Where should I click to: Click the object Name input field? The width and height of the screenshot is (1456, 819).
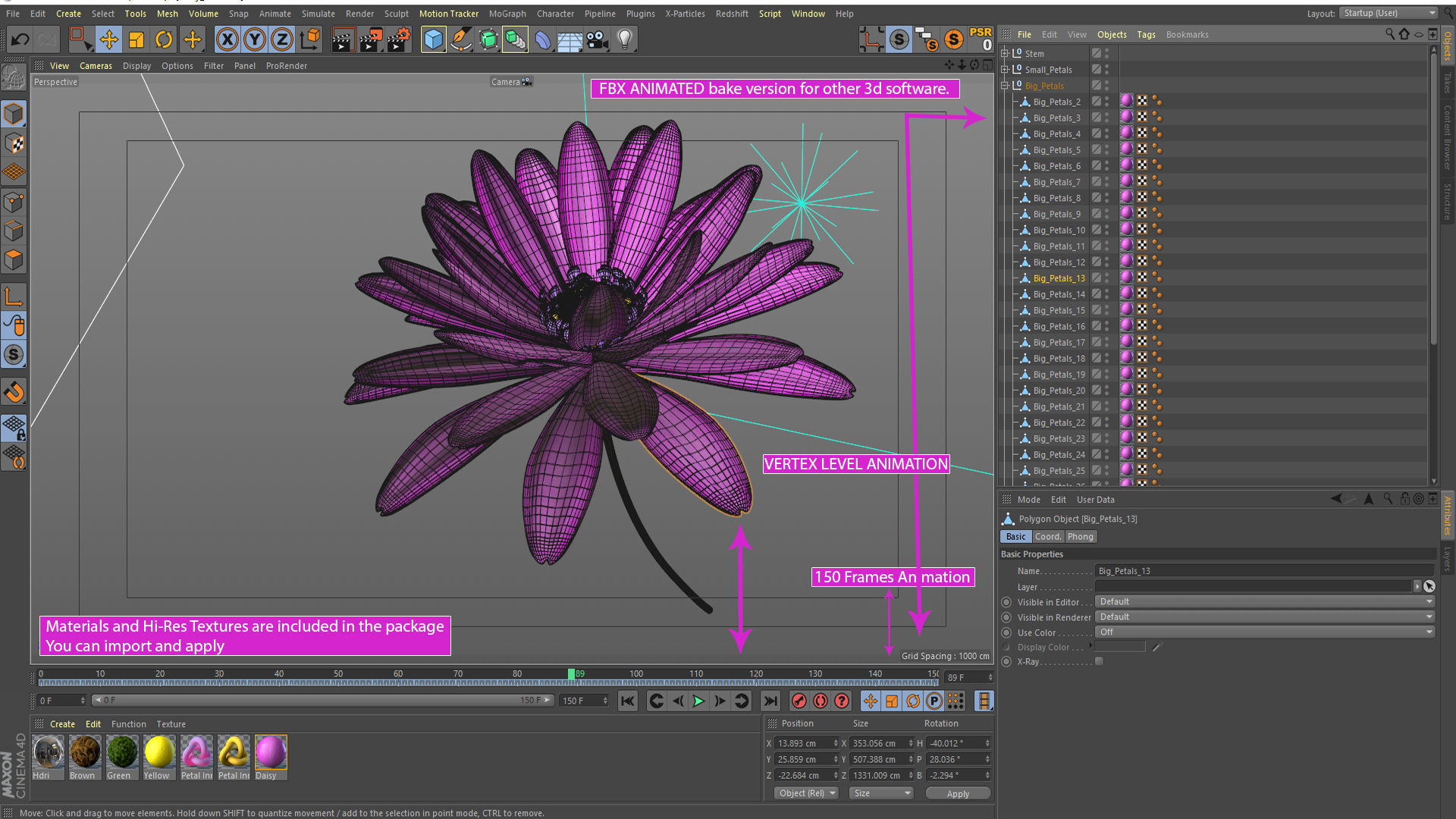click(x=1265, y=571)
